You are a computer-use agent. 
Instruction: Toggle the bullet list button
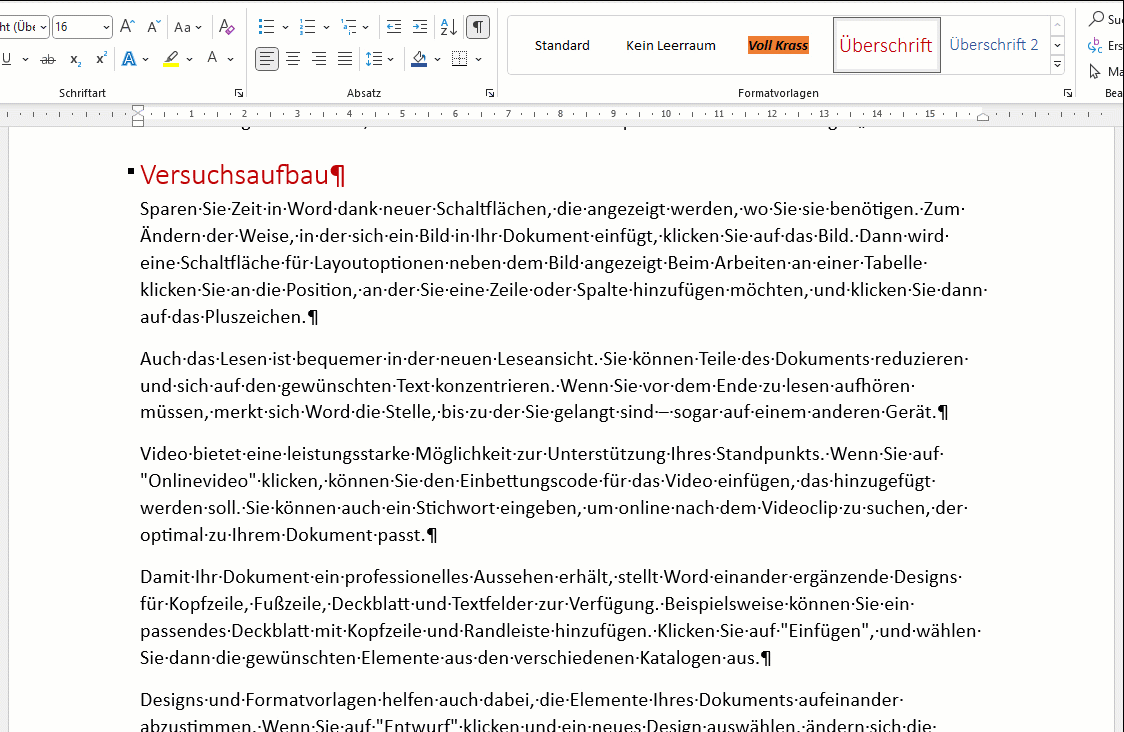(266, 27)
